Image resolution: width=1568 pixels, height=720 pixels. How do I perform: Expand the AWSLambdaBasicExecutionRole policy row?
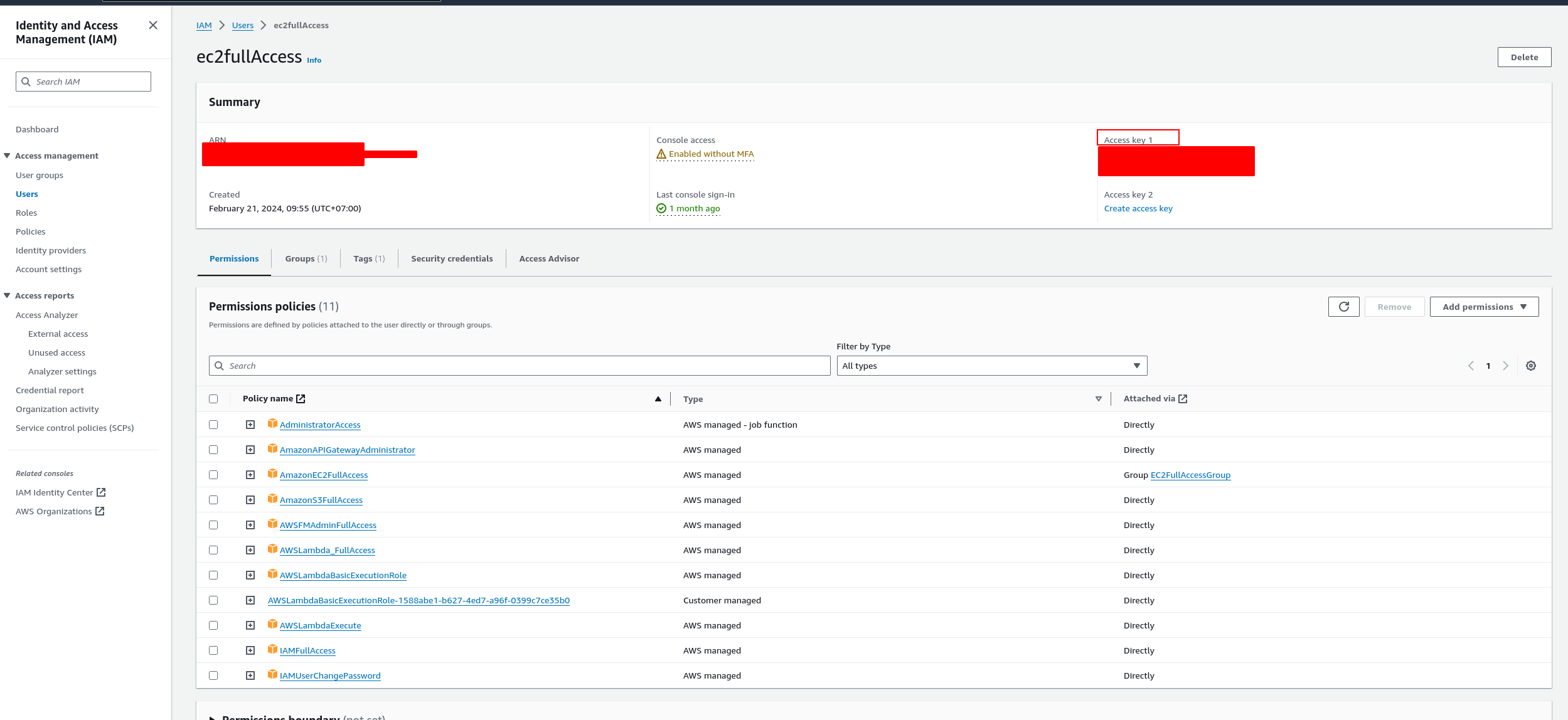click(250, 575)
